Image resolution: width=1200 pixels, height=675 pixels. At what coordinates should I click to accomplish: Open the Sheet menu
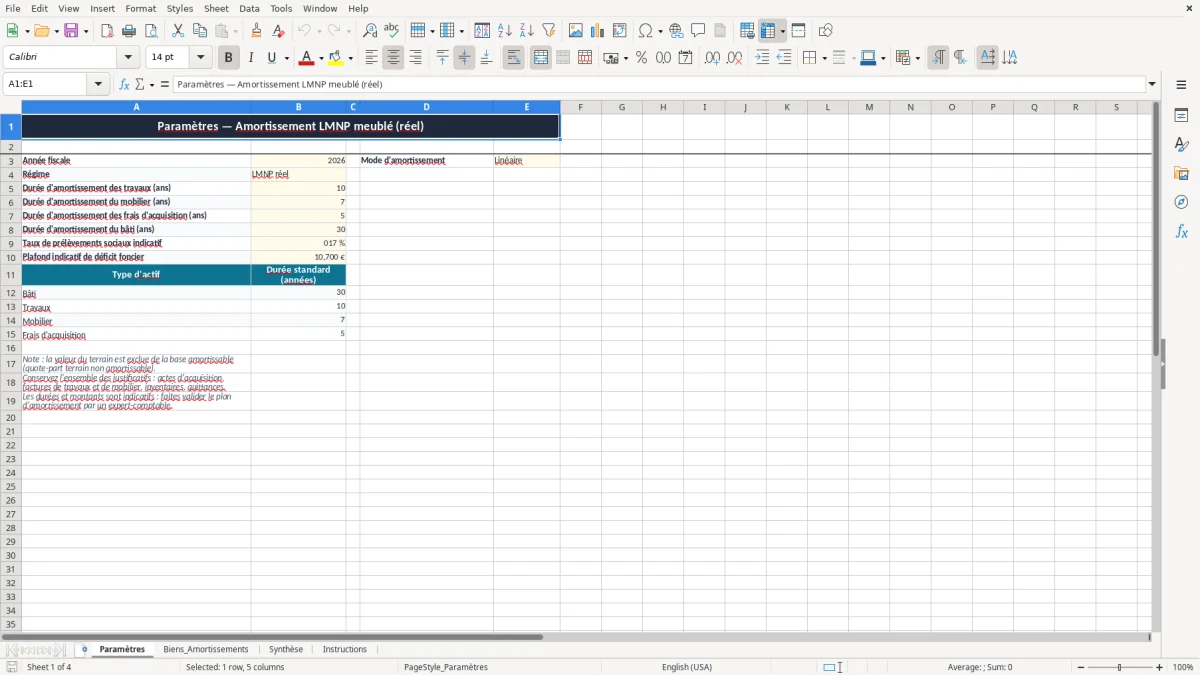[x=216, y=8]
